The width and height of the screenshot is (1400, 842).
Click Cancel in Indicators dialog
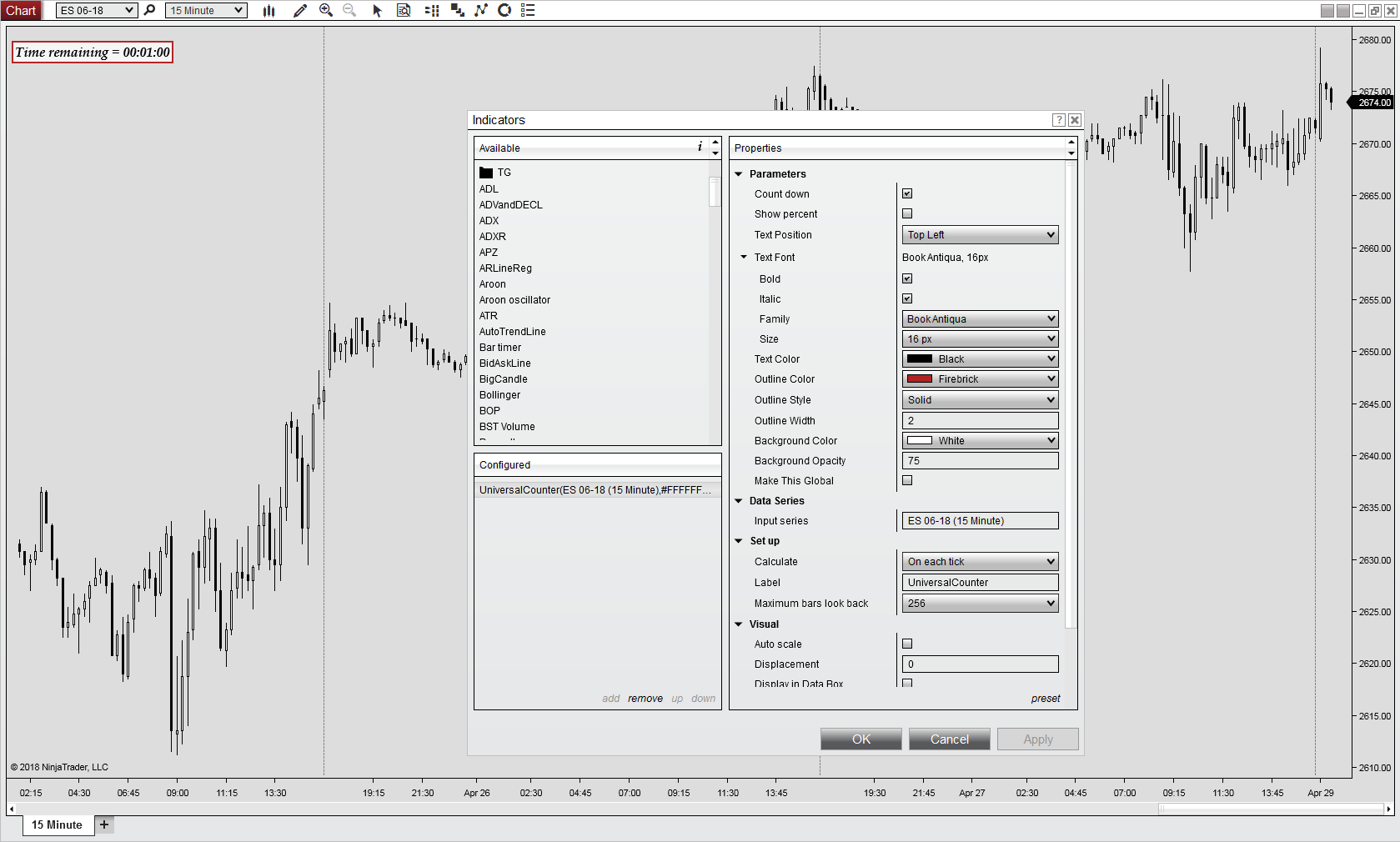pos(950,739)
